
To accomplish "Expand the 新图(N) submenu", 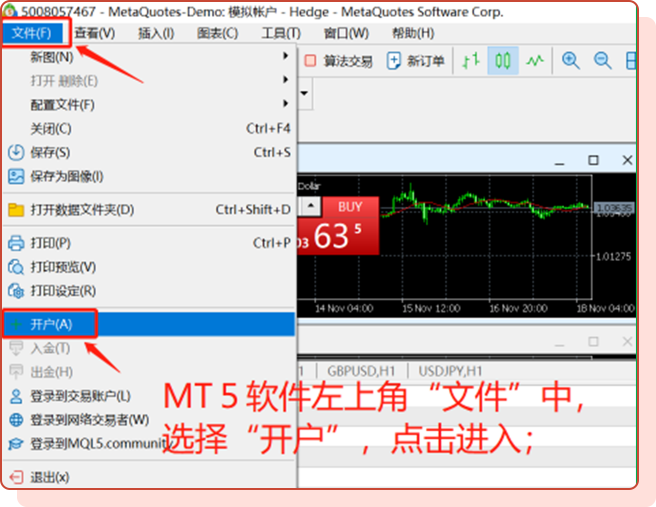I will click(x=149, y=56).
